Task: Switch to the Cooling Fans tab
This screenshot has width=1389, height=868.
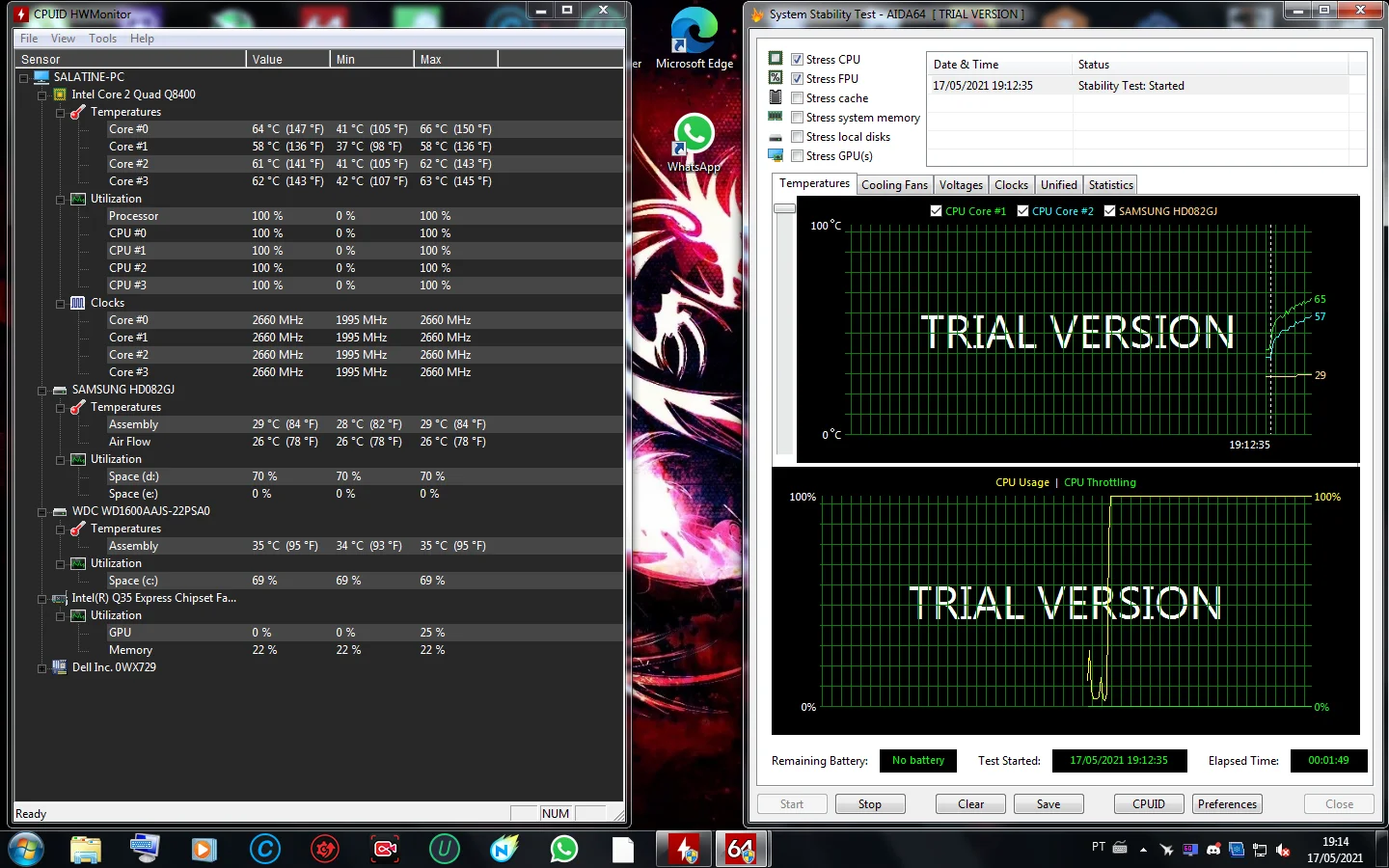Action: pyautogui.click(x=894, y=185)
